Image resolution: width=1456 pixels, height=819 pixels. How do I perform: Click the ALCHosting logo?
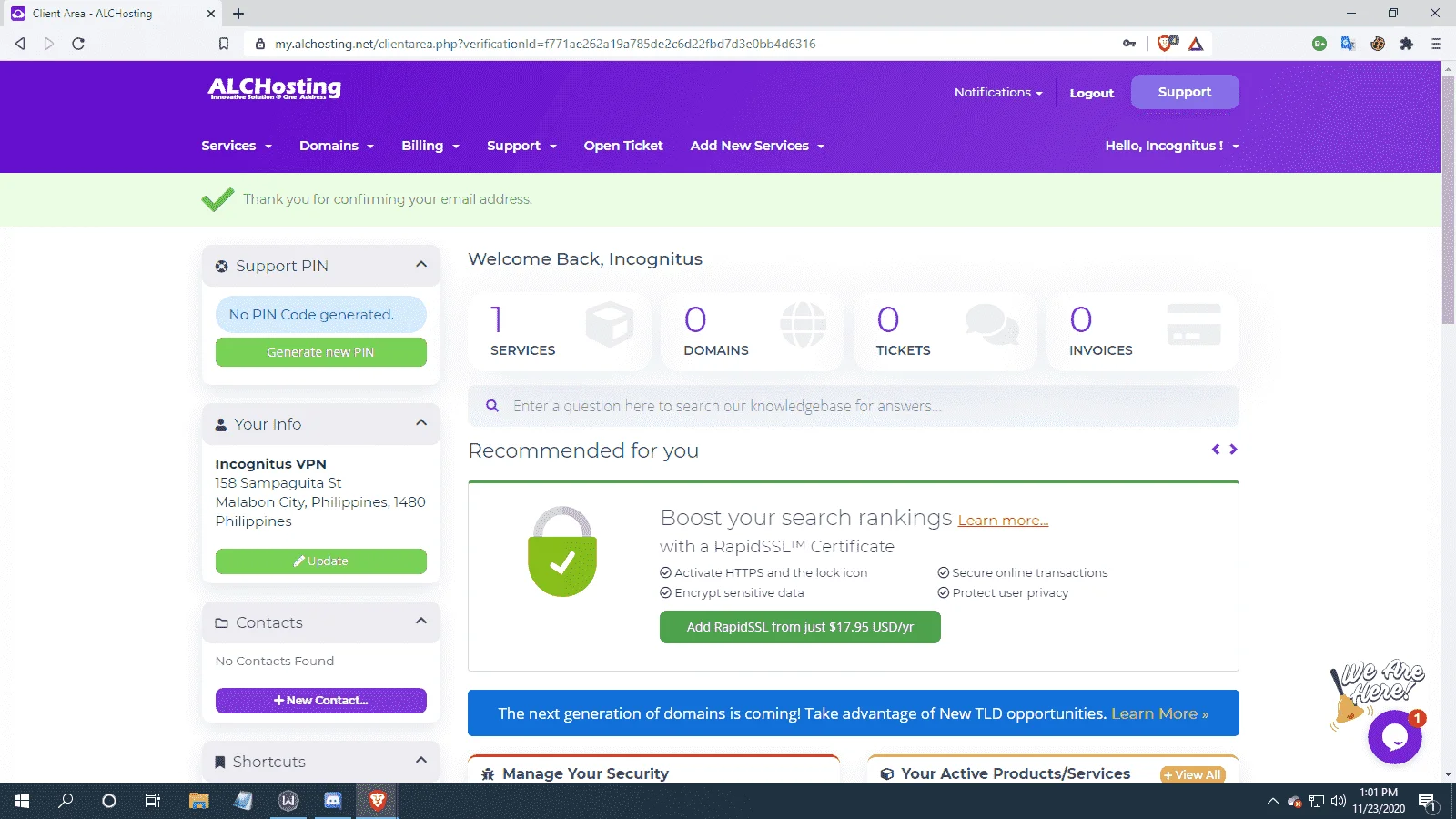click(274, 88)
